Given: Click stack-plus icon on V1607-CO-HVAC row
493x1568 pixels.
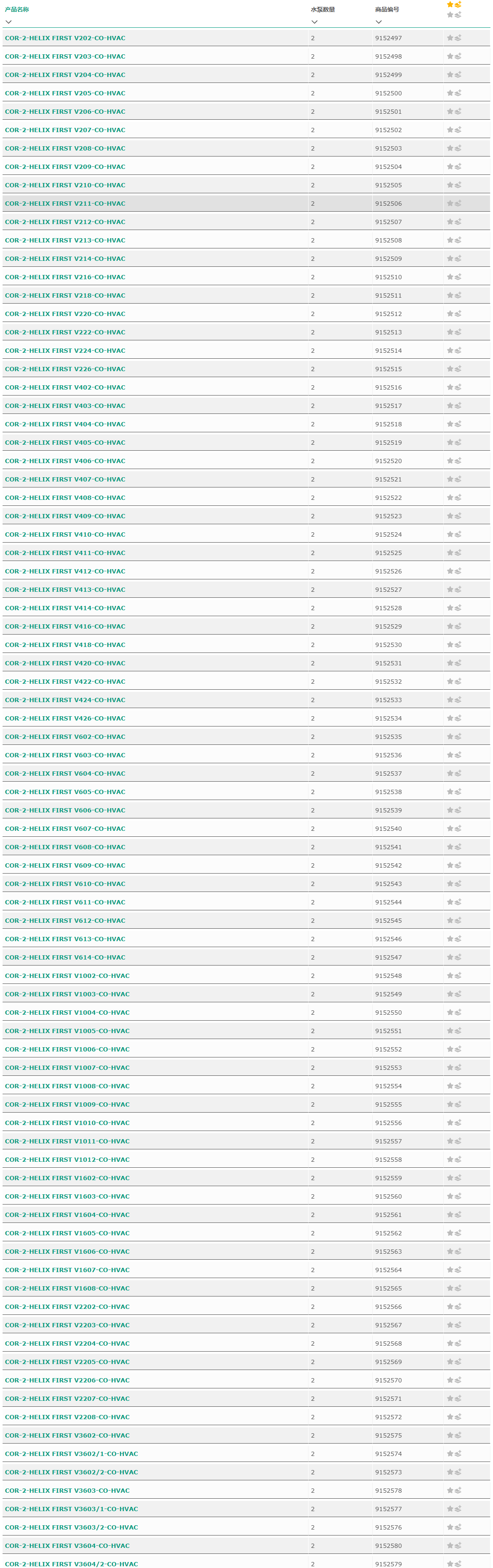Looking at the screenshot, I should [458, 1270].
